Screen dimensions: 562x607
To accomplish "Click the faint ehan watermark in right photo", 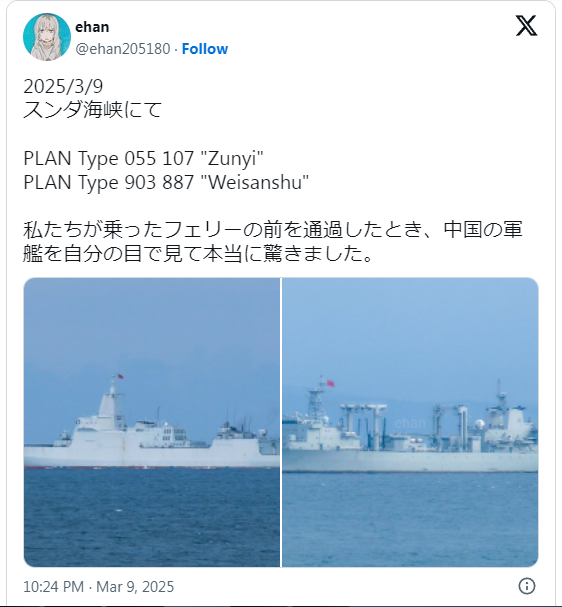I will click(410, 423).
